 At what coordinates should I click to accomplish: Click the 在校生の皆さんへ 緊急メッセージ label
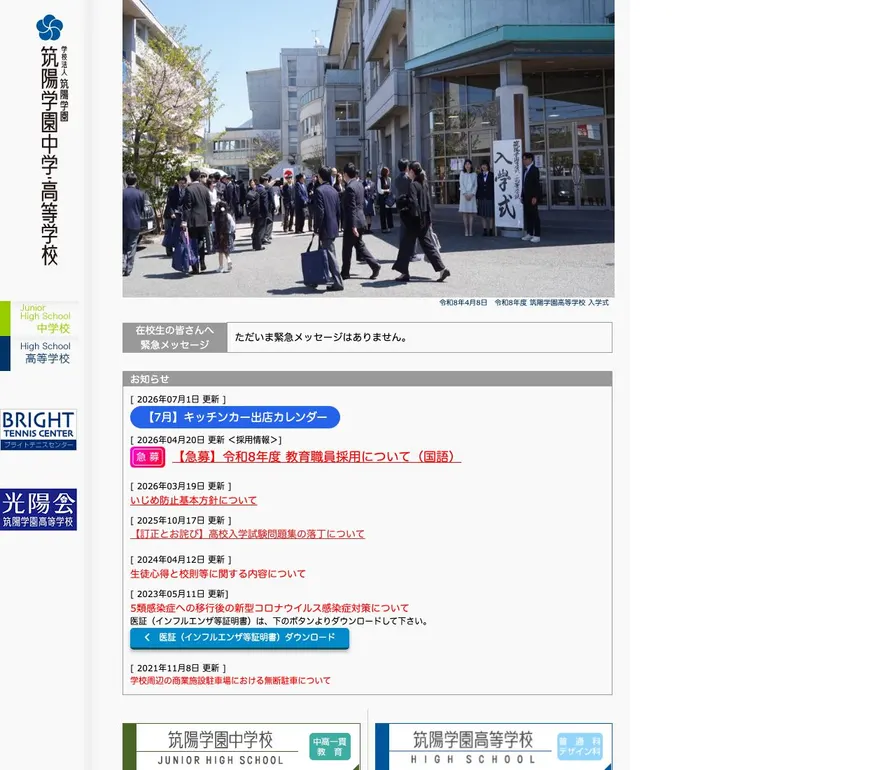point(175,338)
